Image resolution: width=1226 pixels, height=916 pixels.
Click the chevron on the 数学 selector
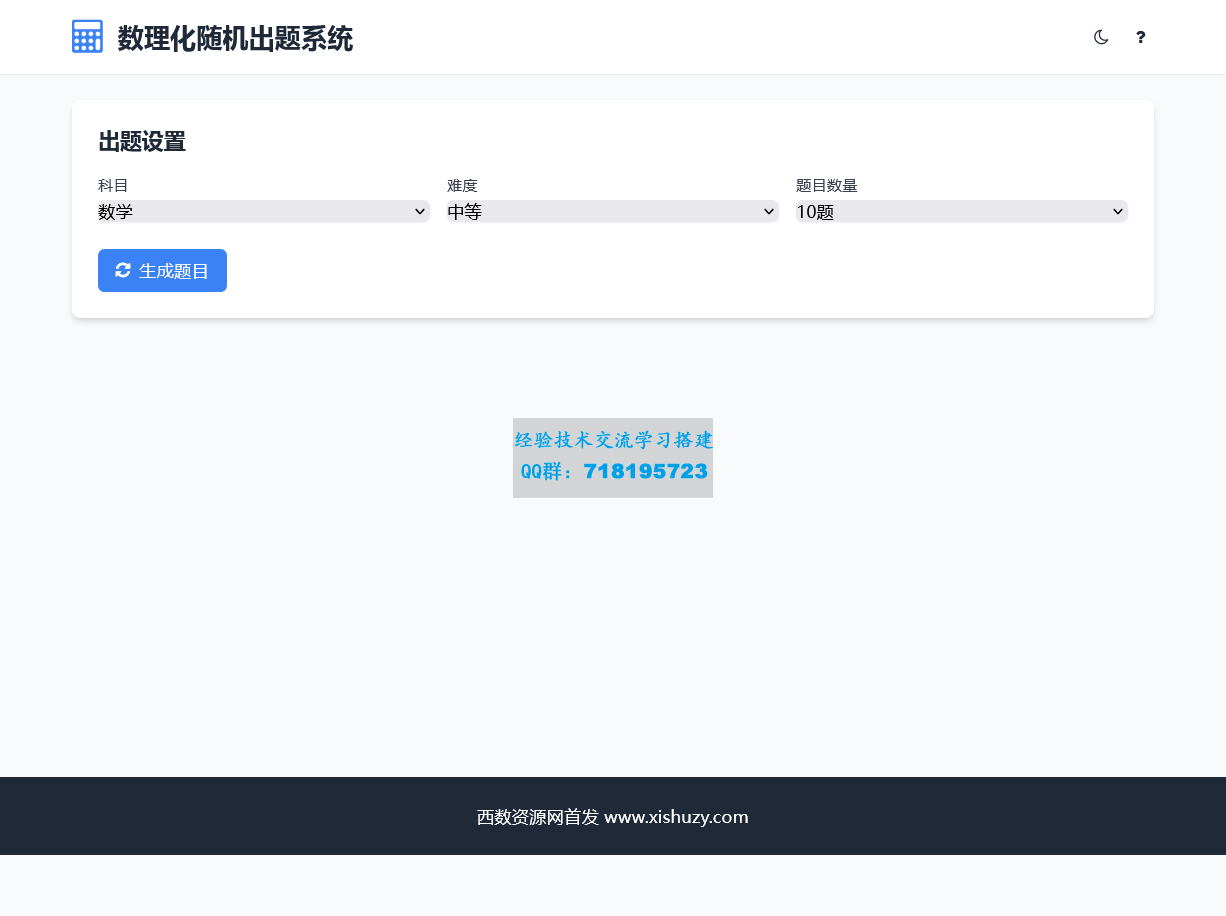420,211
